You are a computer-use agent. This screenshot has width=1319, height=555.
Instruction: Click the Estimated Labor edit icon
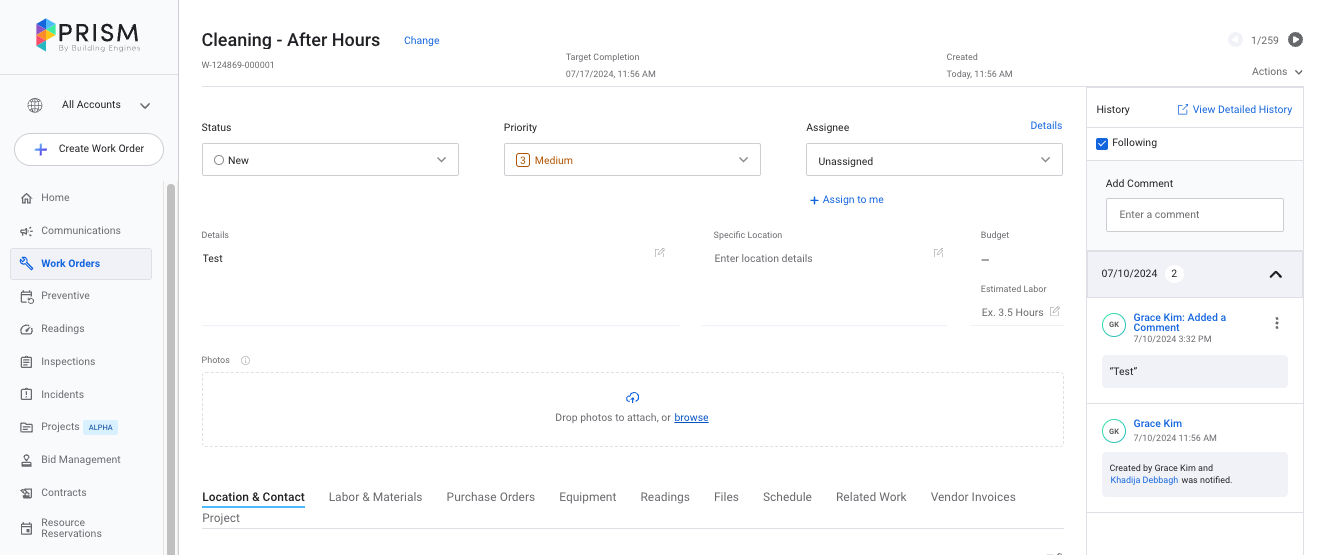(1054, 312)
